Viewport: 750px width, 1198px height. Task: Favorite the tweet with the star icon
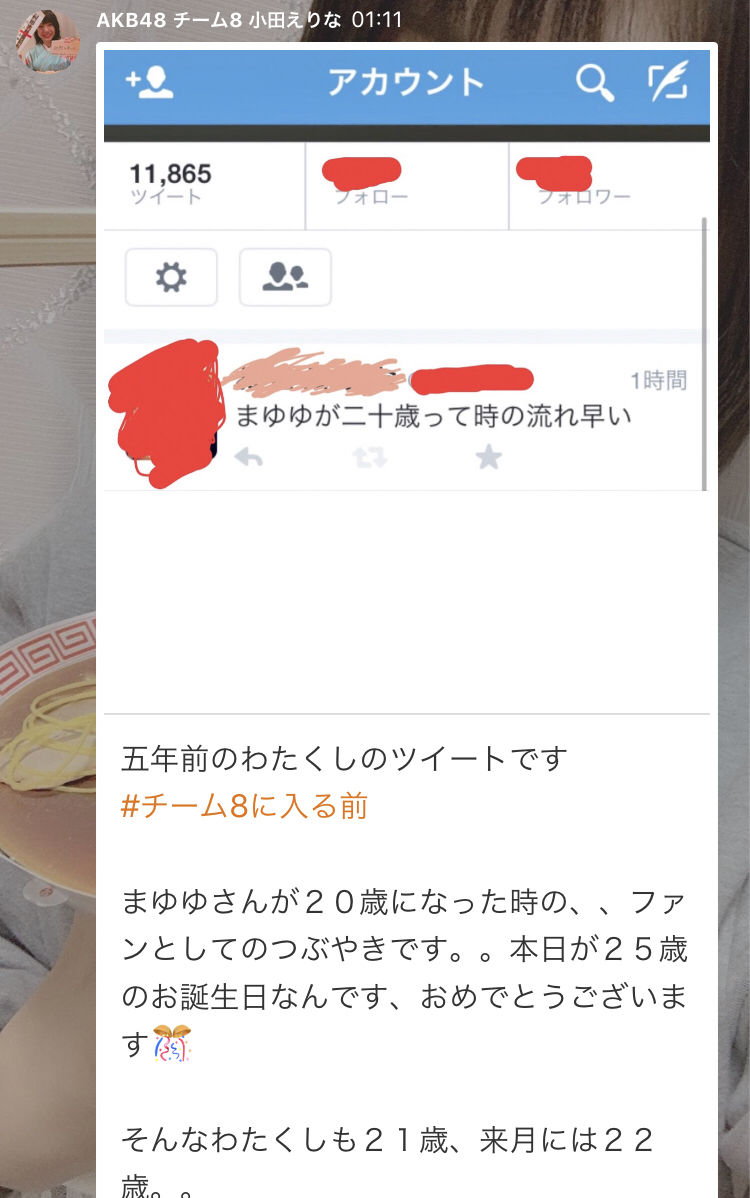(489, 457)
